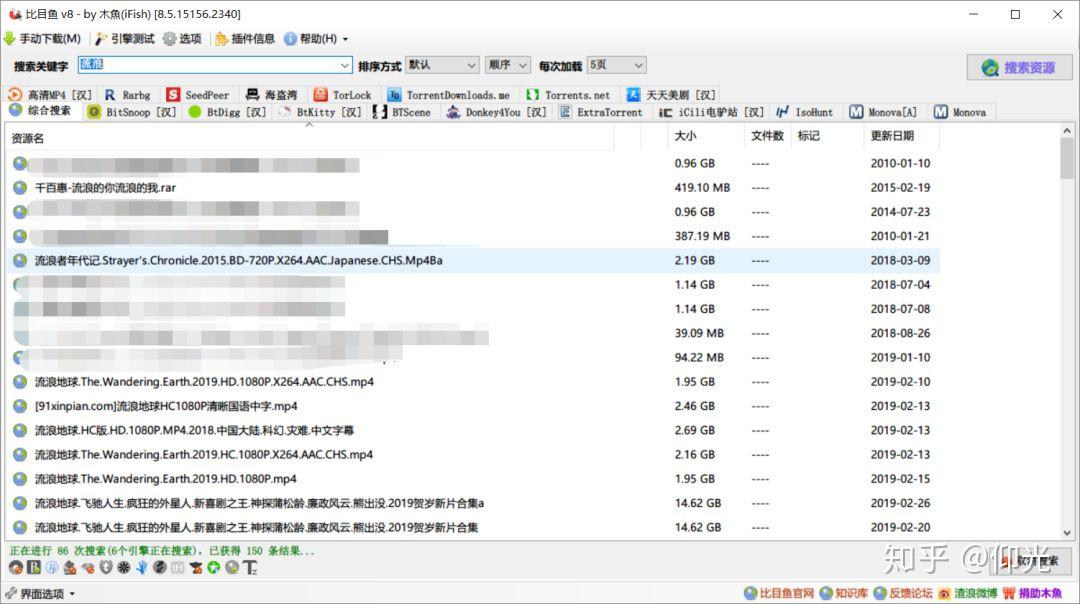The height and width of the screenshot is (604, 1080).
Task: Open the 每次加载 dropdown showing 5页
Action: 616,65
